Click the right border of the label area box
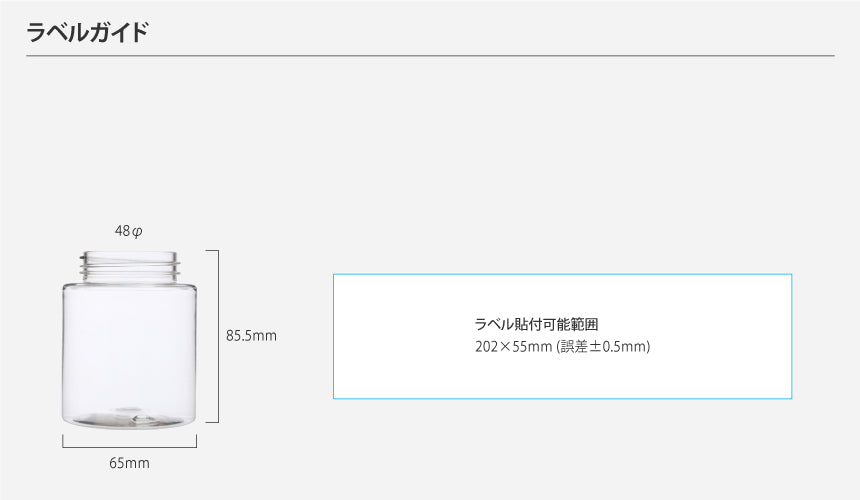 tap(791, 336)
